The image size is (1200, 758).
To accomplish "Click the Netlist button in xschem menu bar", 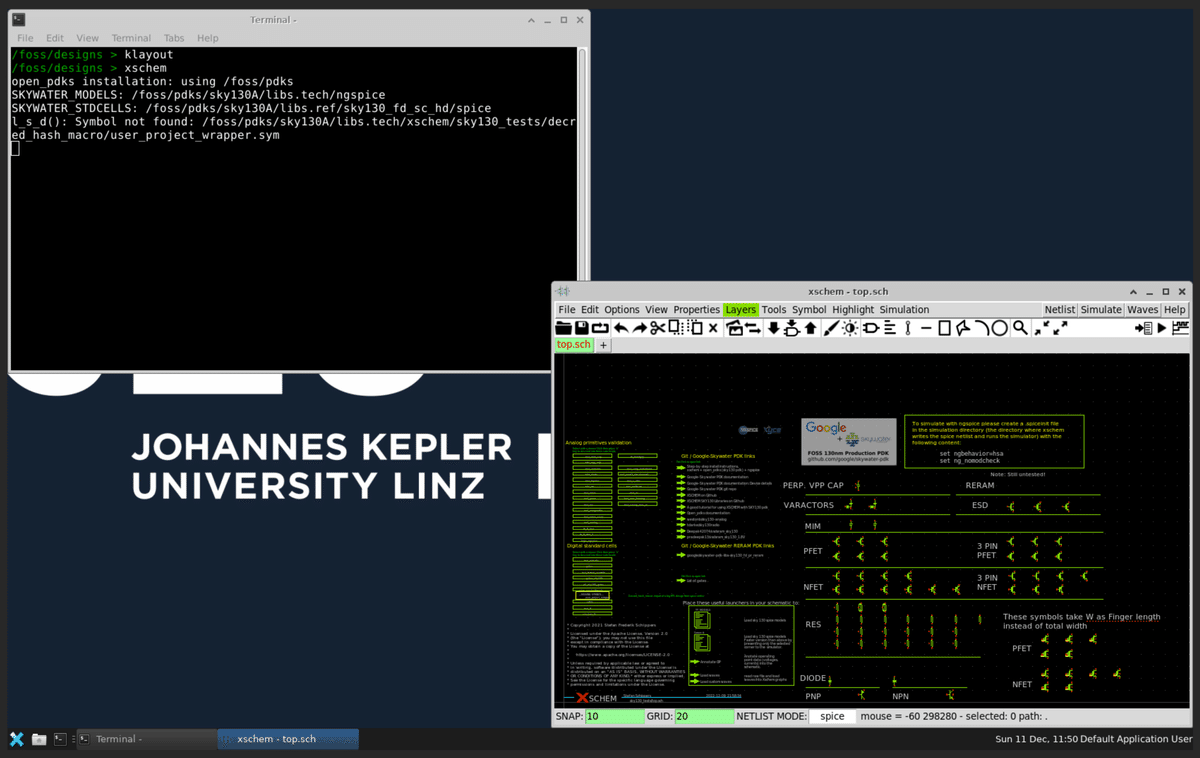I will tap(1060, 310).
